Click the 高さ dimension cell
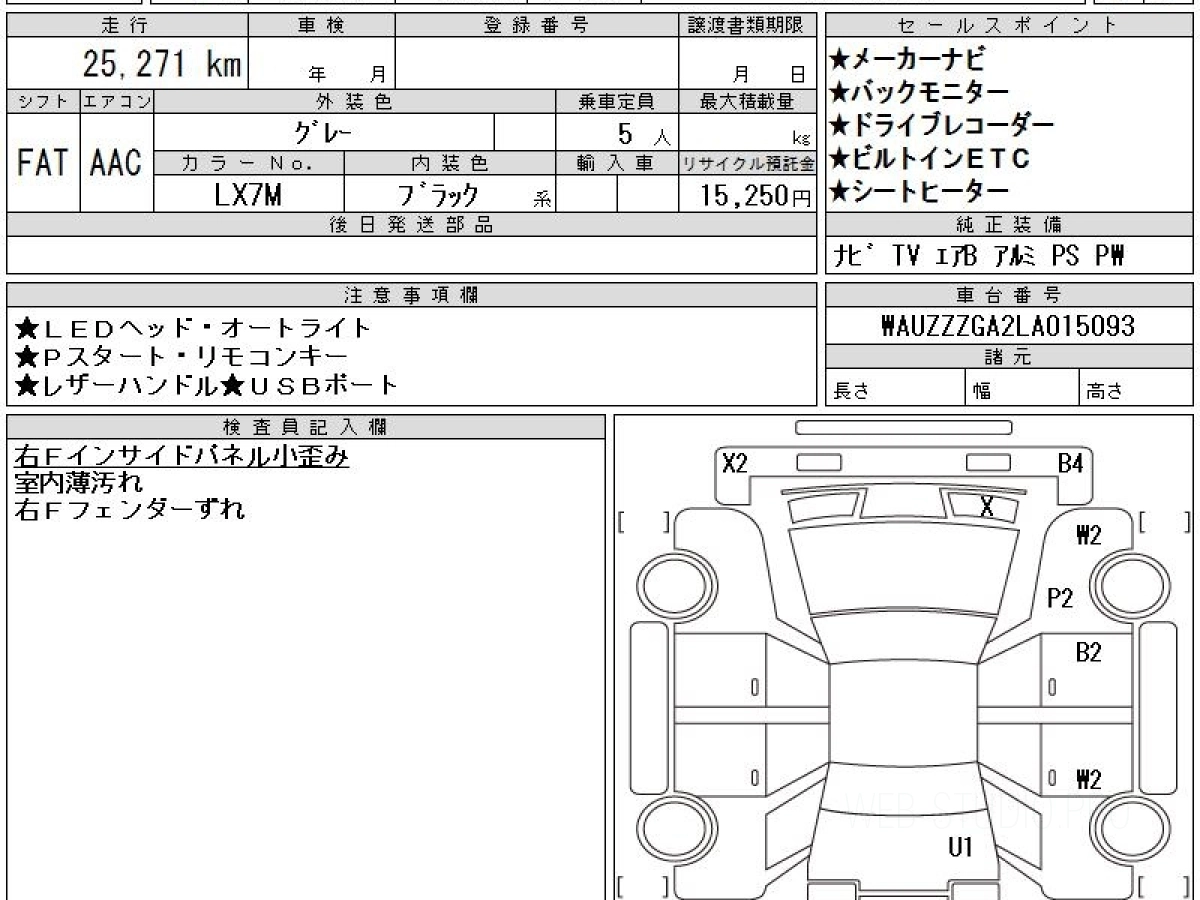Image resolution: width=1200 pixels, height=900 pixels. tap(1136, 388)
